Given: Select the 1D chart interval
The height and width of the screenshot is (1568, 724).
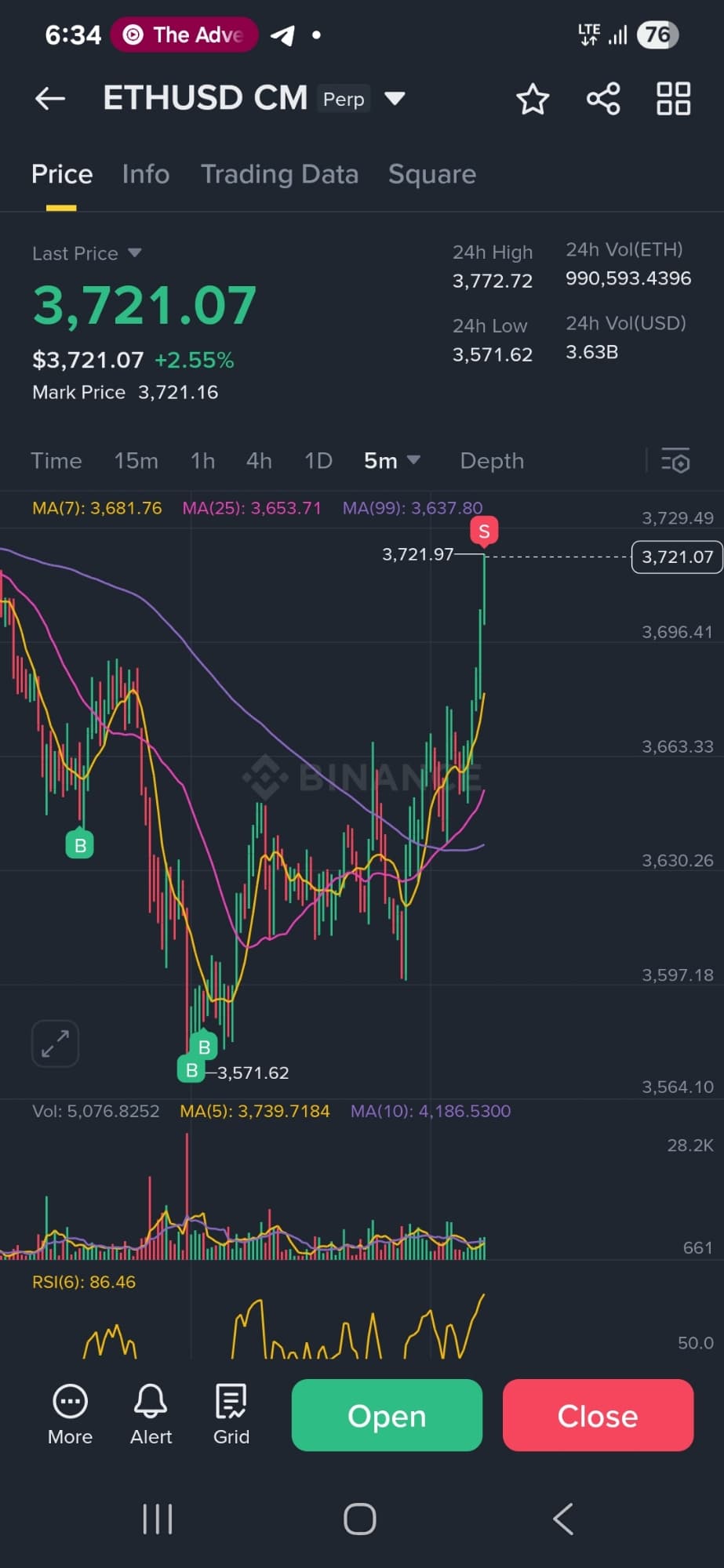Looking at the screenshot, I should tap(318, 460).
